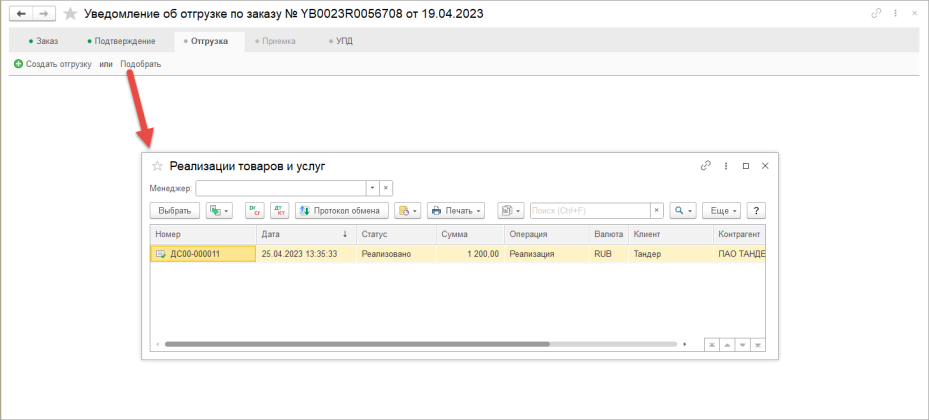Select the Отгрузка tab

210,41
